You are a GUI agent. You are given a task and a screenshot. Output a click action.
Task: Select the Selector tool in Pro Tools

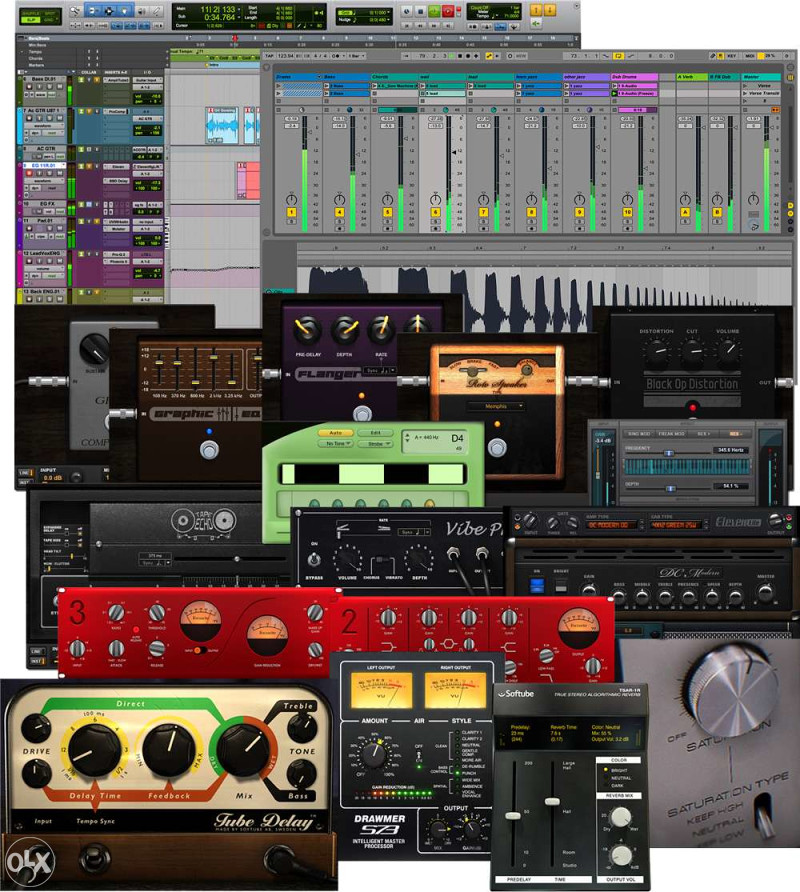(109, 11)
